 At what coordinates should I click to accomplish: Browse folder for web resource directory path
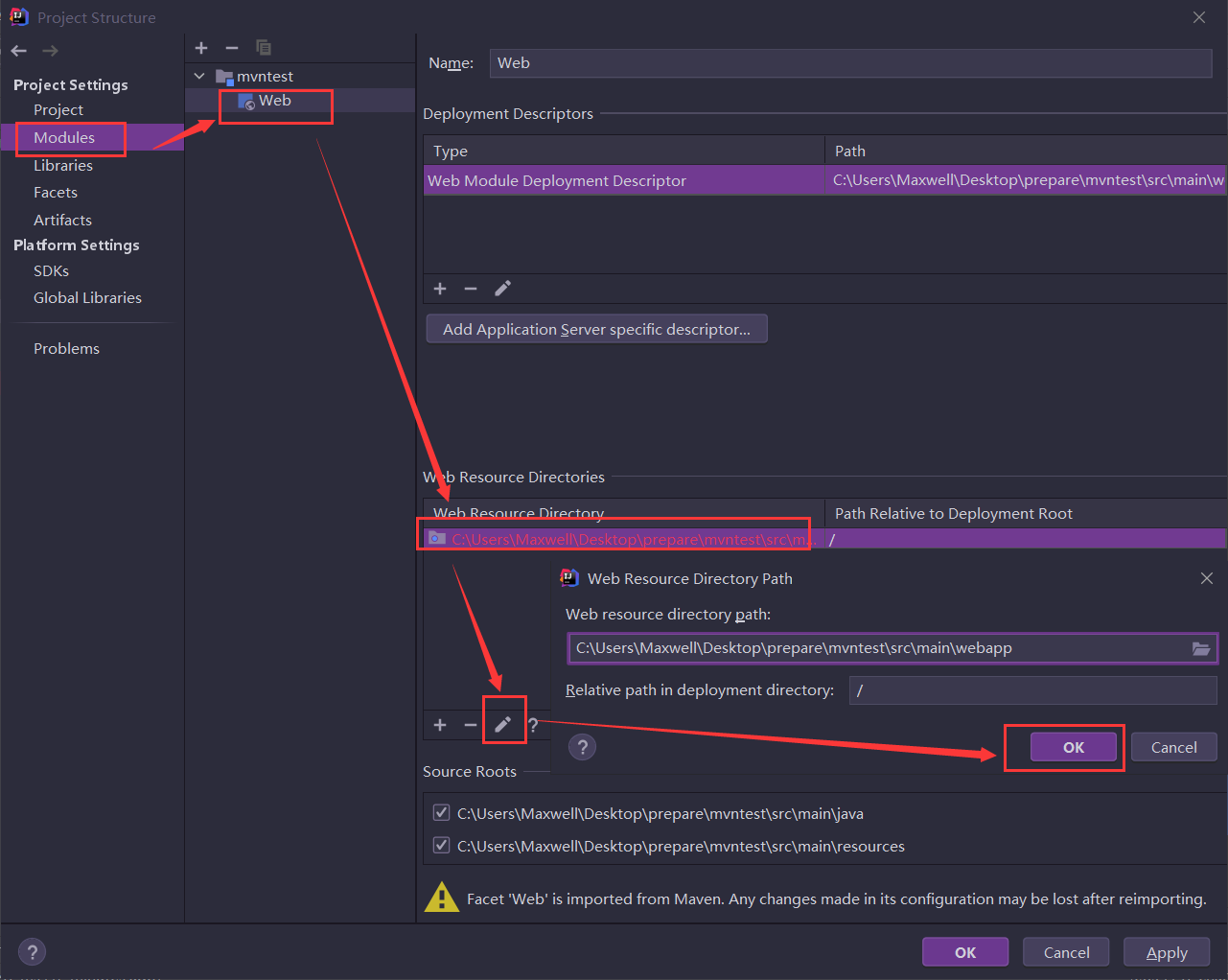(x=1200, y=649)
